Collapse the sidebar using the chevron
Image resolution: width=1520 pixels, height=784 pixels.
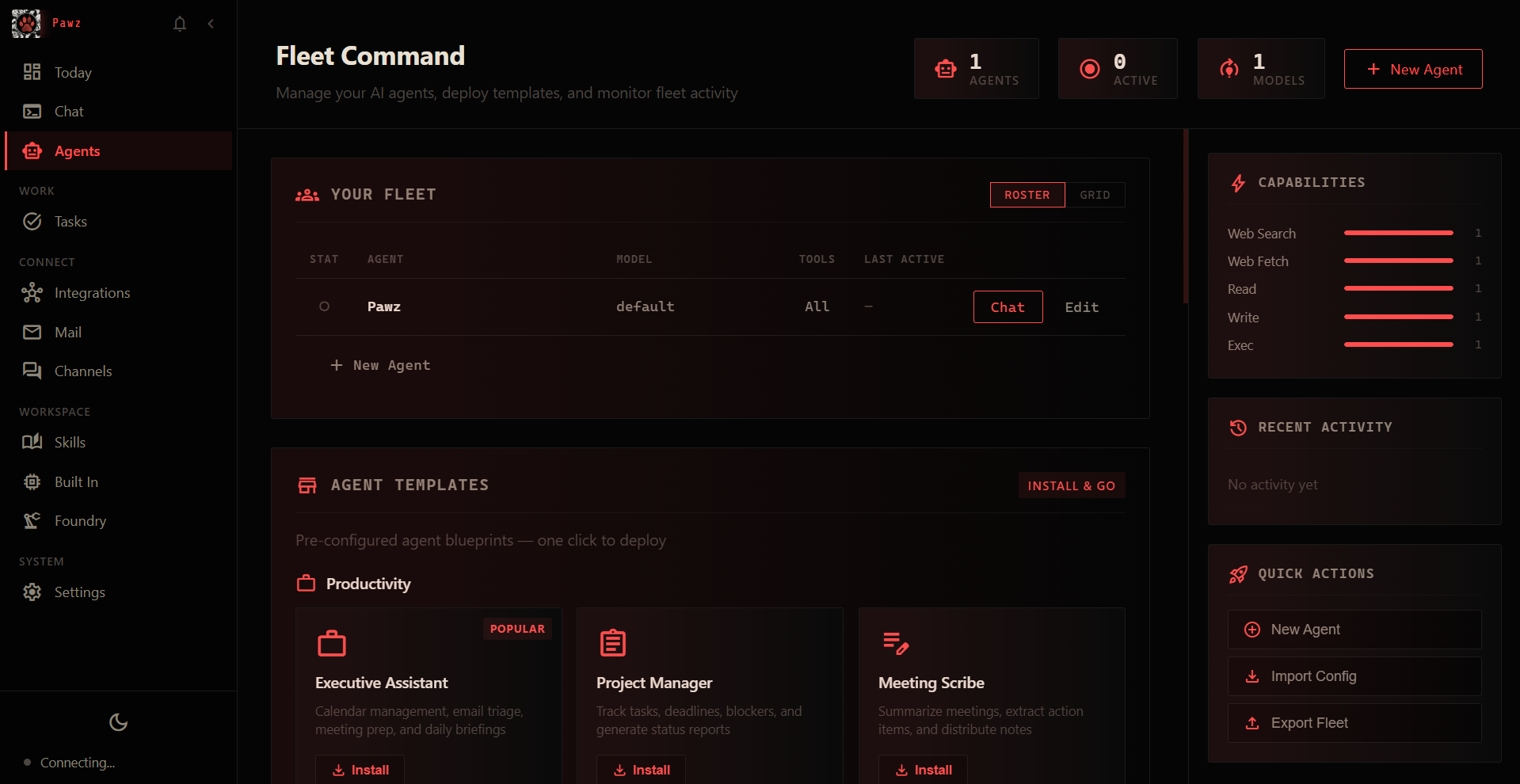[211, 24]
